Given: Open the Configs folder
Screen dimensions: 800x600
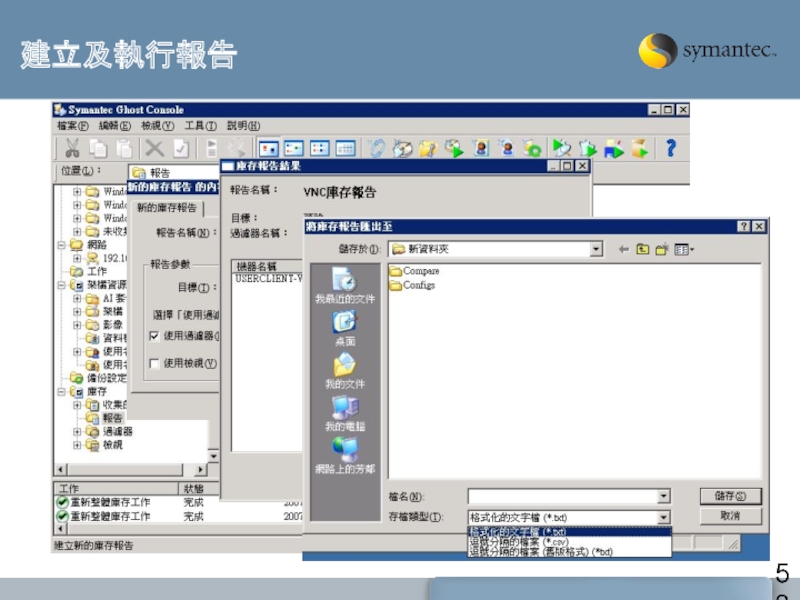Looking at the screenshot, I should [x=412, y=285].
